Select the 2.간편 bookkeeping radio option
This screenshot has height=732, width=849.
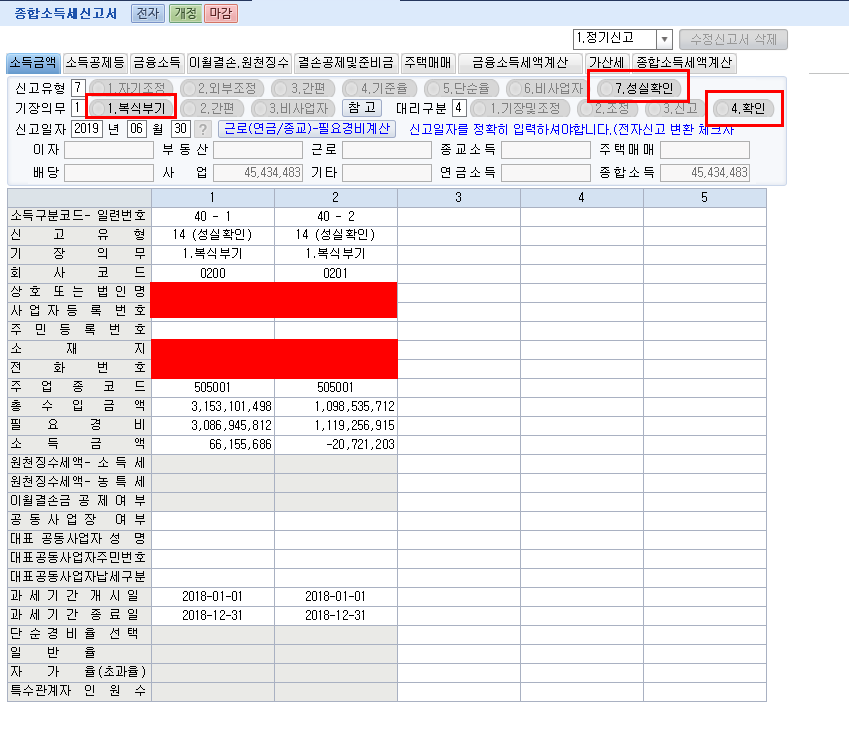(212, 108)
